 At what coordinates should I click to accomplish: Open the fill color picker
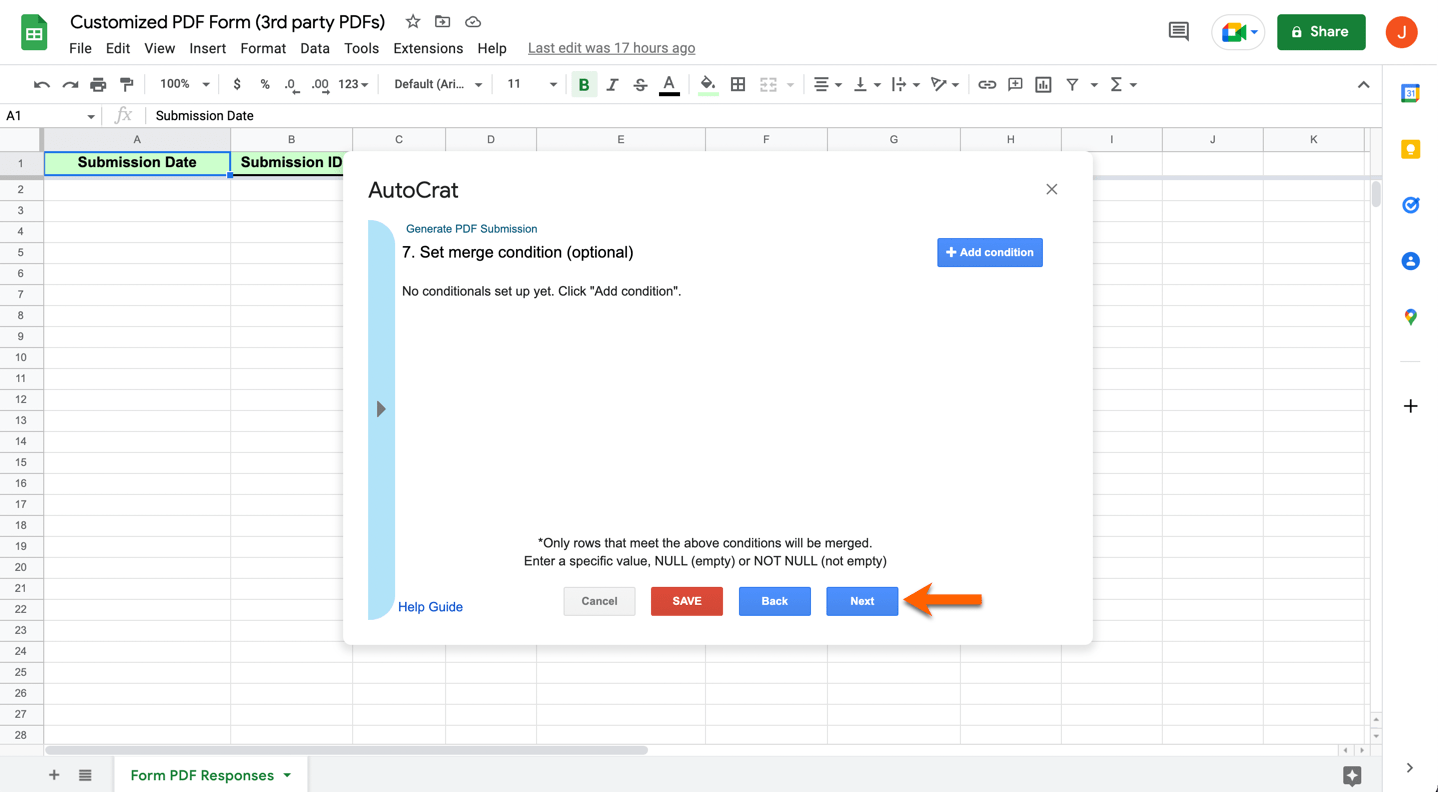coord(708,85)
